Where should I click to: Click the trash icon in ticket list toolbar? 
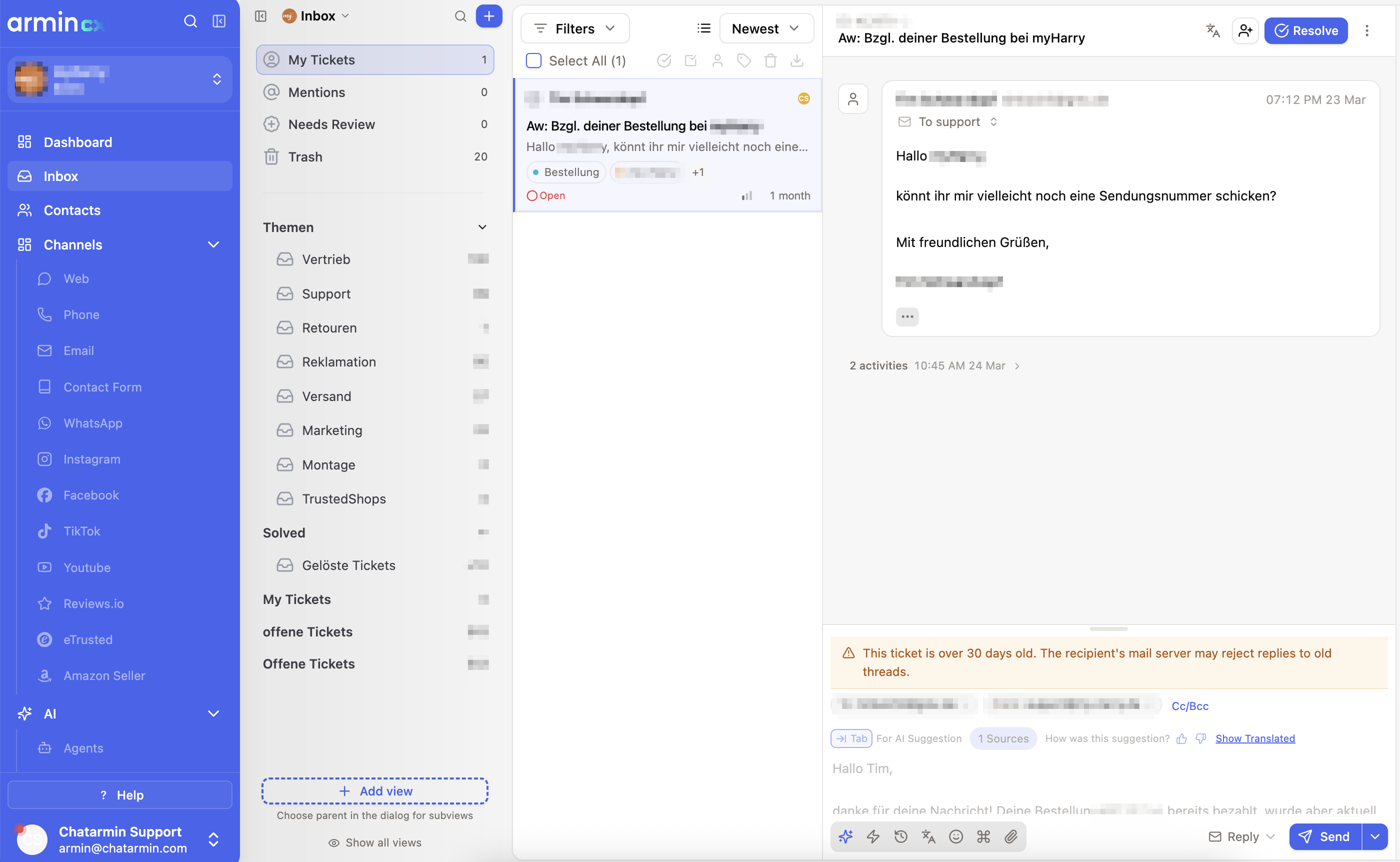click(770, 60)
